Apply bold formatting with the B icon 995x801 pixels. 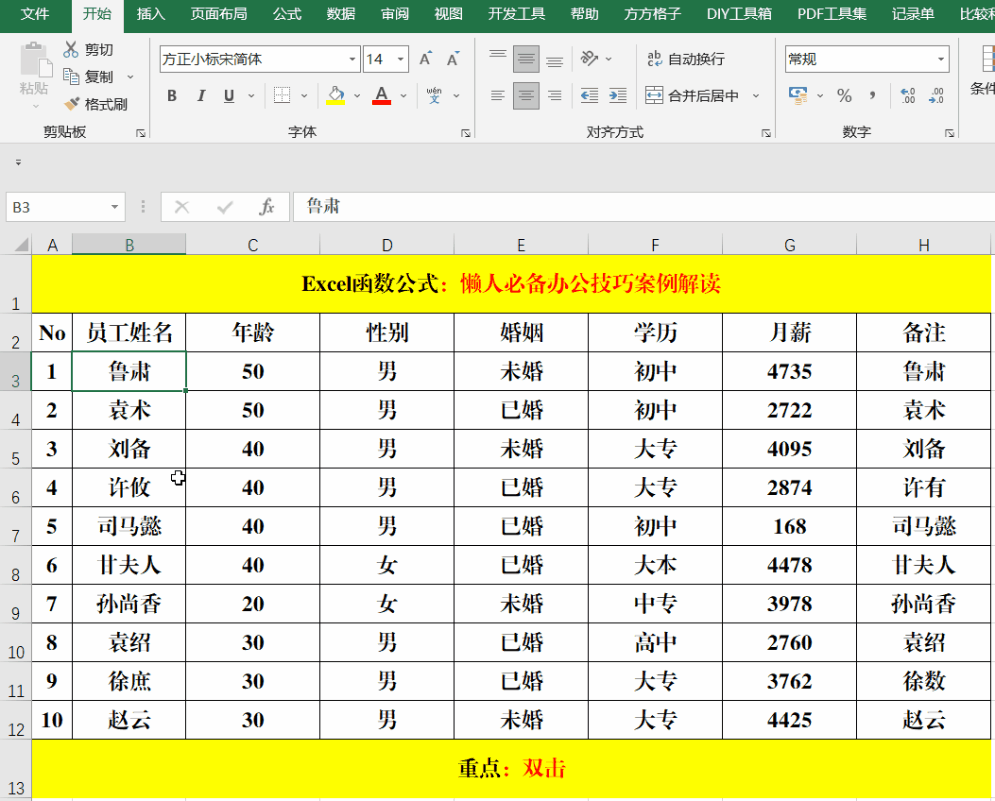pos(171,96)
